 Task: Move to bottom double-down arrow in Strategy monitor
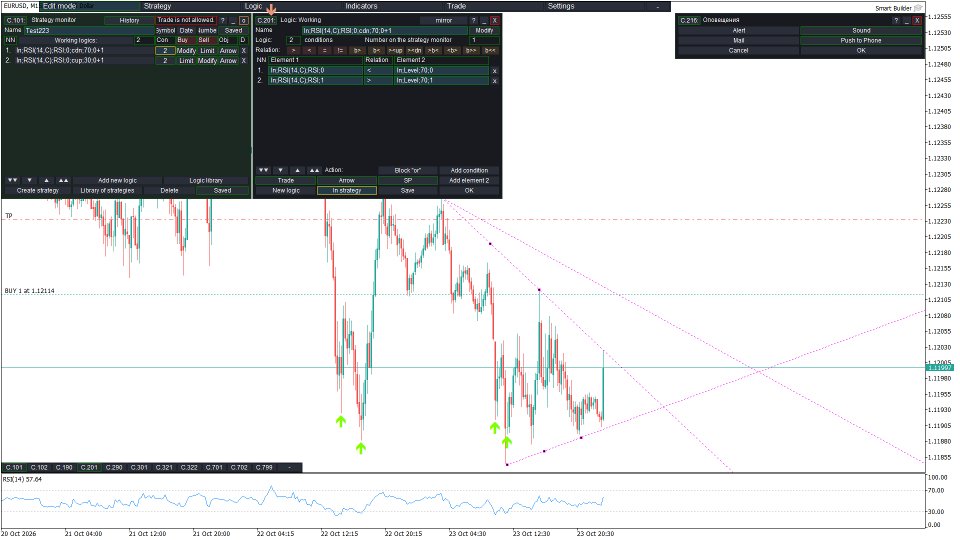(12, 181)
